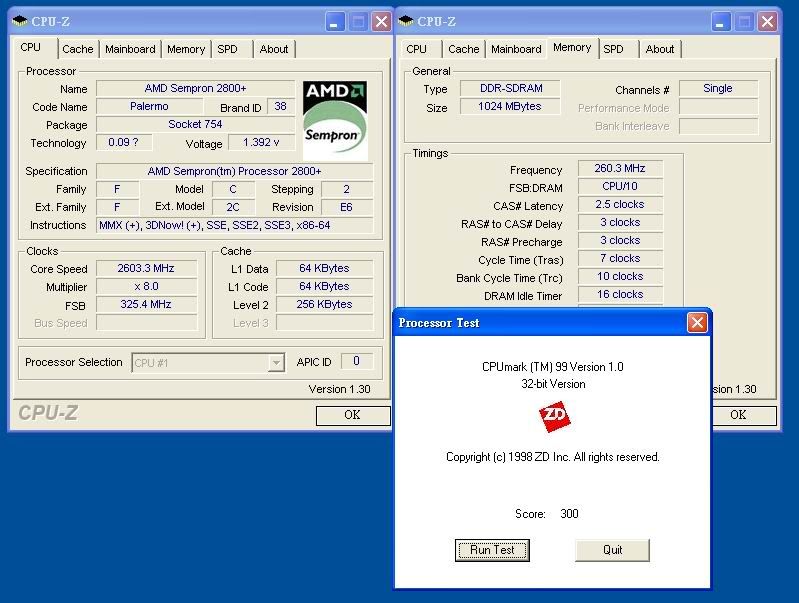Image resolution: width=799 pixels, height=603 pixels.
Task: Switch to Mainboard tab in left CPU-Z window
Action: 130,49
